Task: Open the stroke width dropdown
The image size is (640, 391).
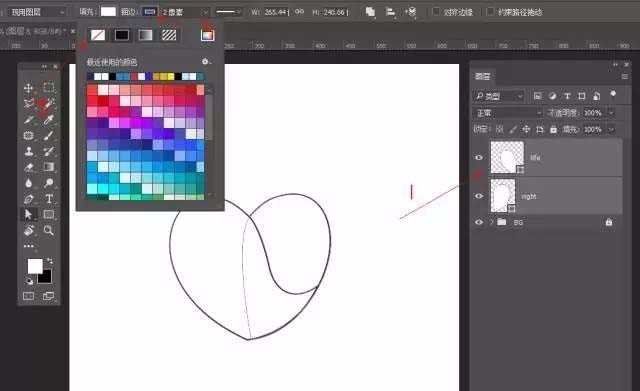Action: click(x=186, y=12)
